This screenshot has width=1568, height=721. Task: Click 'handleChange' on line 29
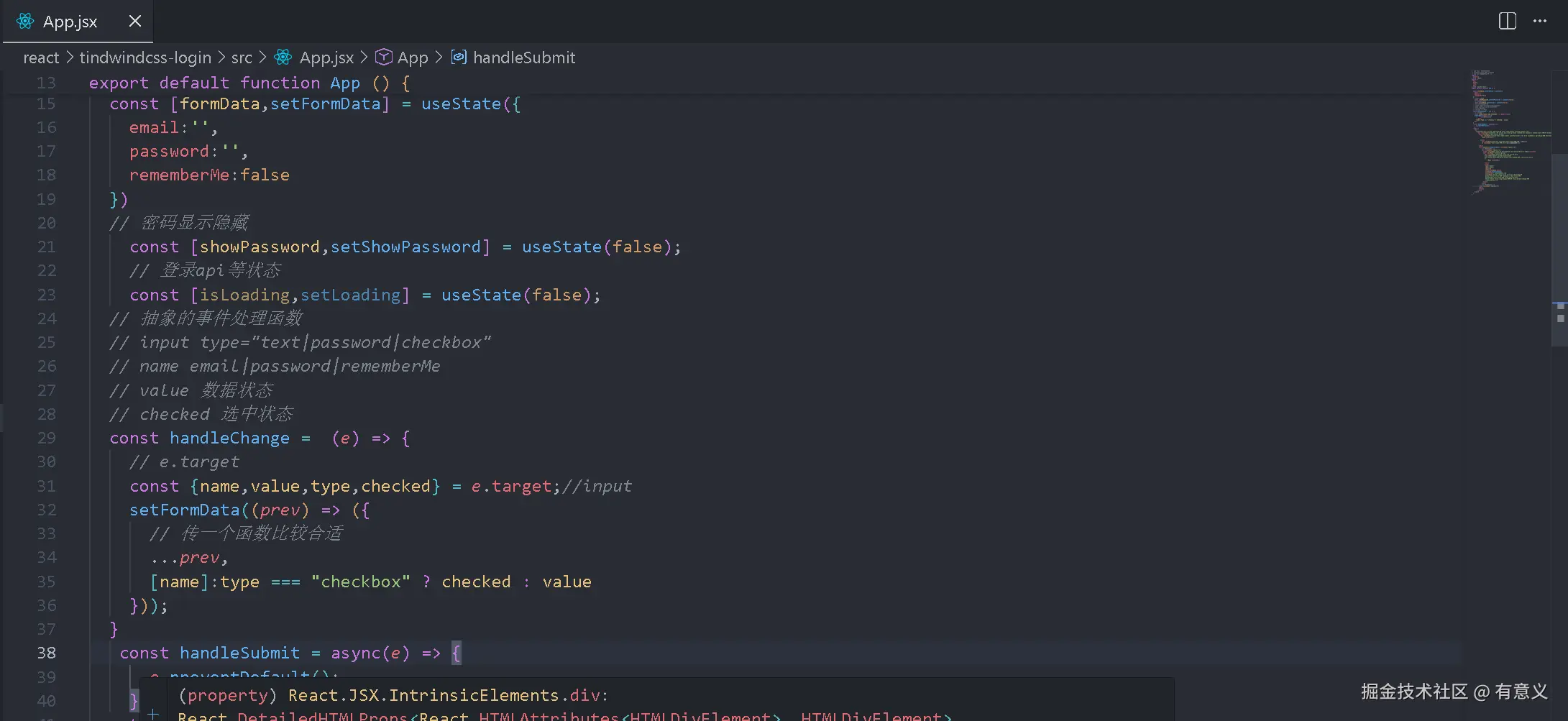coord(229,438)
